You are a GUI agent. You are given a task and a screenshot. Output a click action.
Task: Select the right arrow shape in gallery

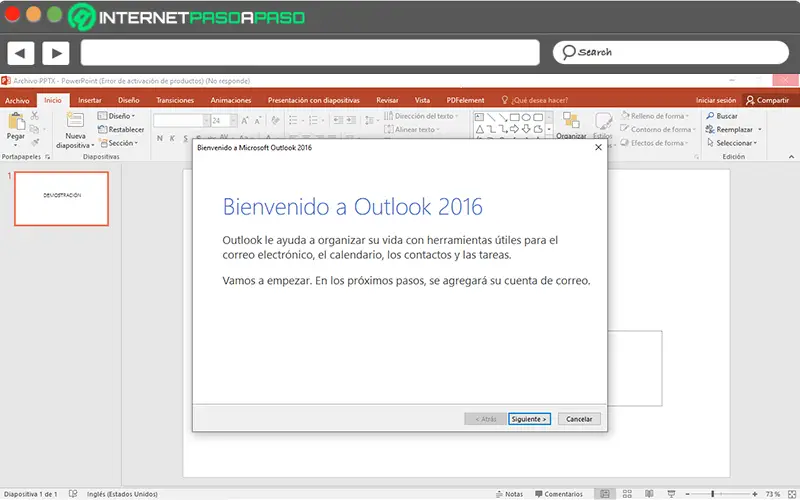(515, 130)
